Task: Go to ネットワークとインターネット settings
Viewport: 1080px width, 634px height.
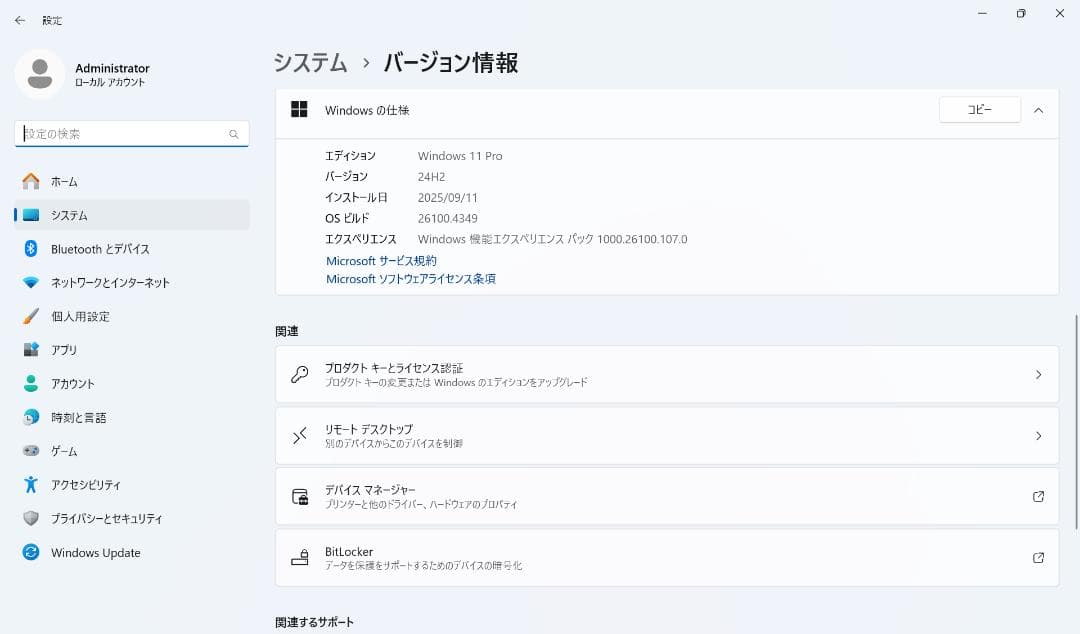Action: coord(132,283)
